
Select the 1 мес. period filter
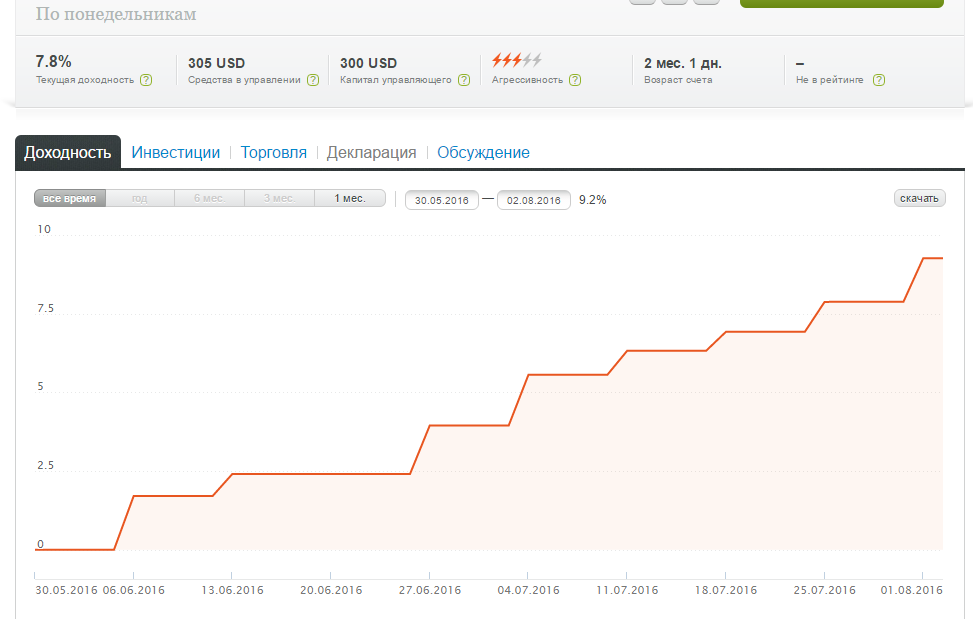point(350,198)
